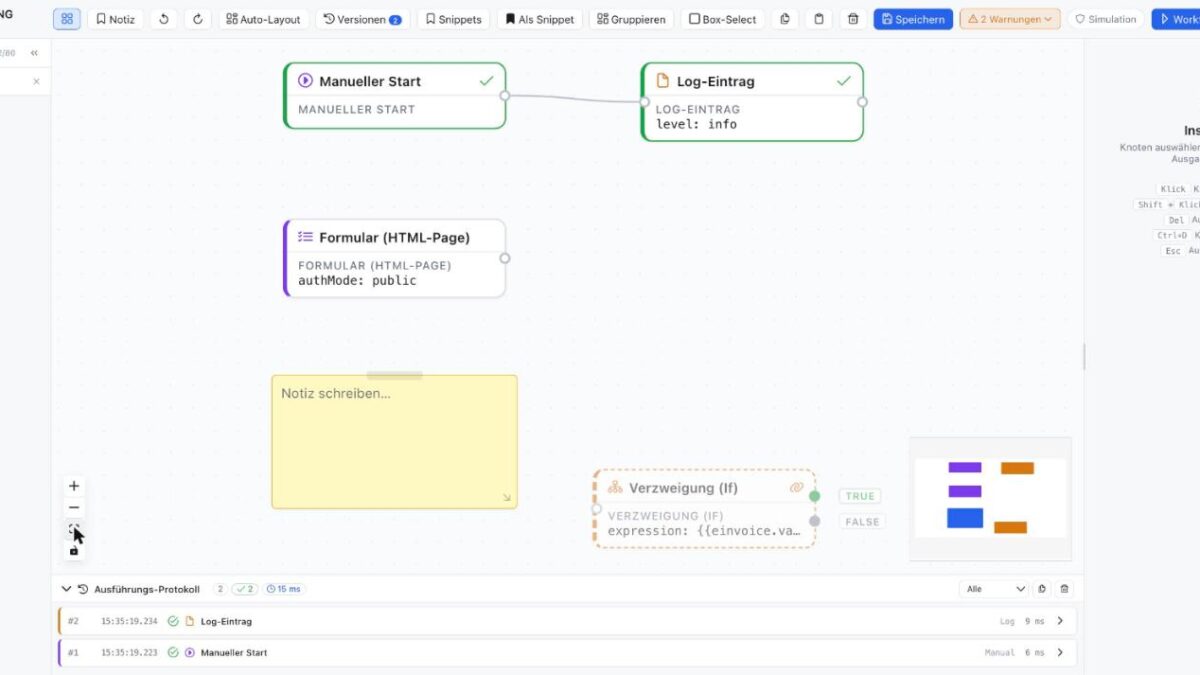Save selection with Als Snippet
This screenshot has width=1200, height=675.
(540, 19)
